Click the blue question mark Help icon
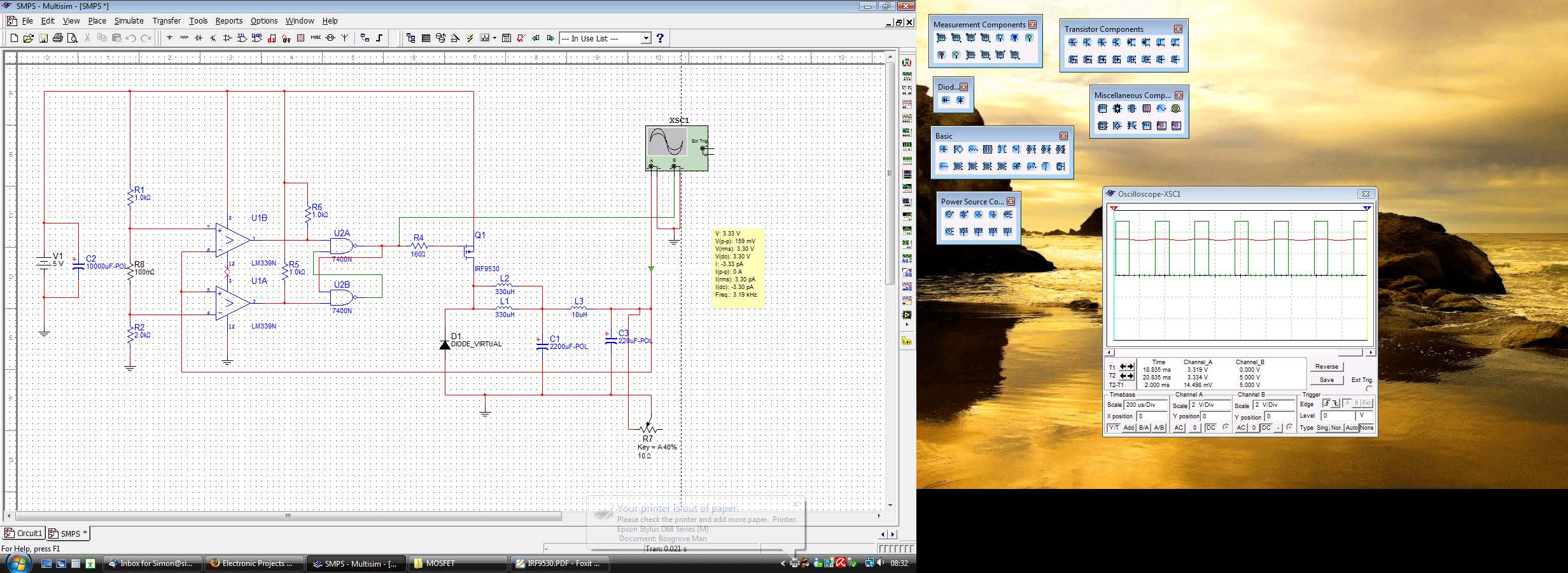 pyautogui.click(x=660, y=38)
